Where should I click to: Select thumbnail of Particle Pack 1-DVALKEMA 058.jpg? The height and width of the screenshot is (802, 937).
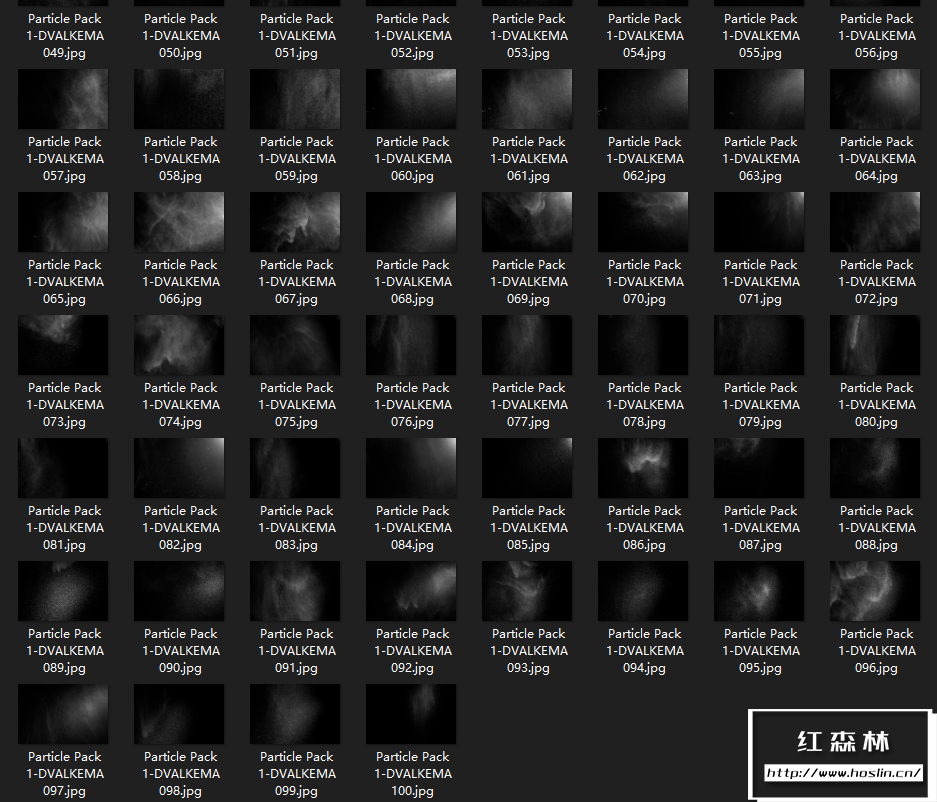179,99
